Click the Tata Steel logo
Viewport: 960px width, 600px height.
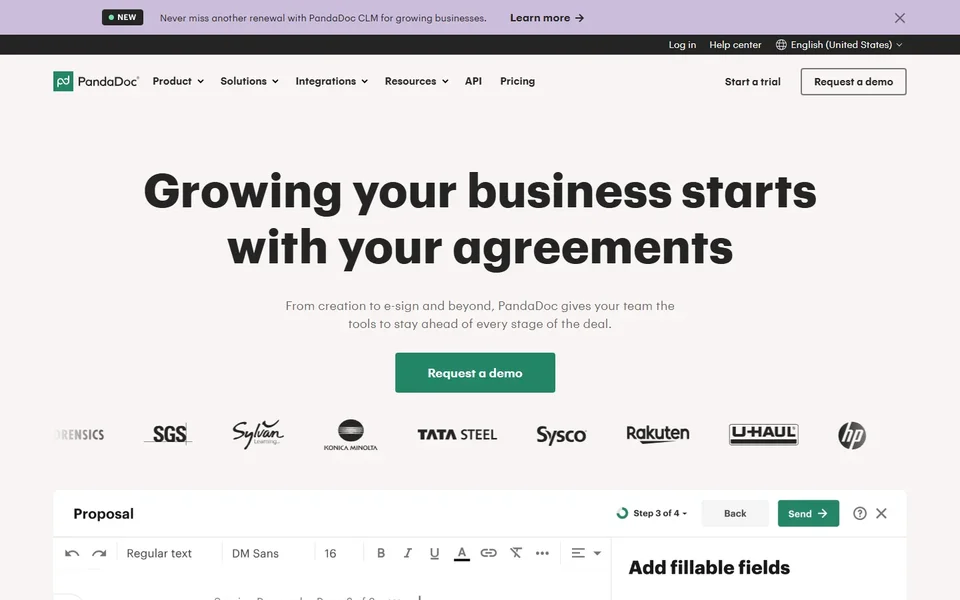pyautogui.click(x=457, y=435)
